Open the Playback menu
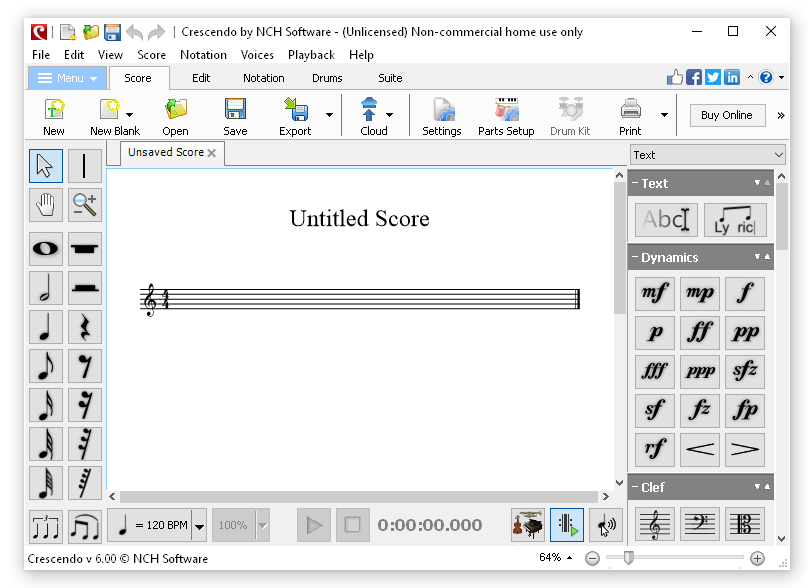 point(311,55)
